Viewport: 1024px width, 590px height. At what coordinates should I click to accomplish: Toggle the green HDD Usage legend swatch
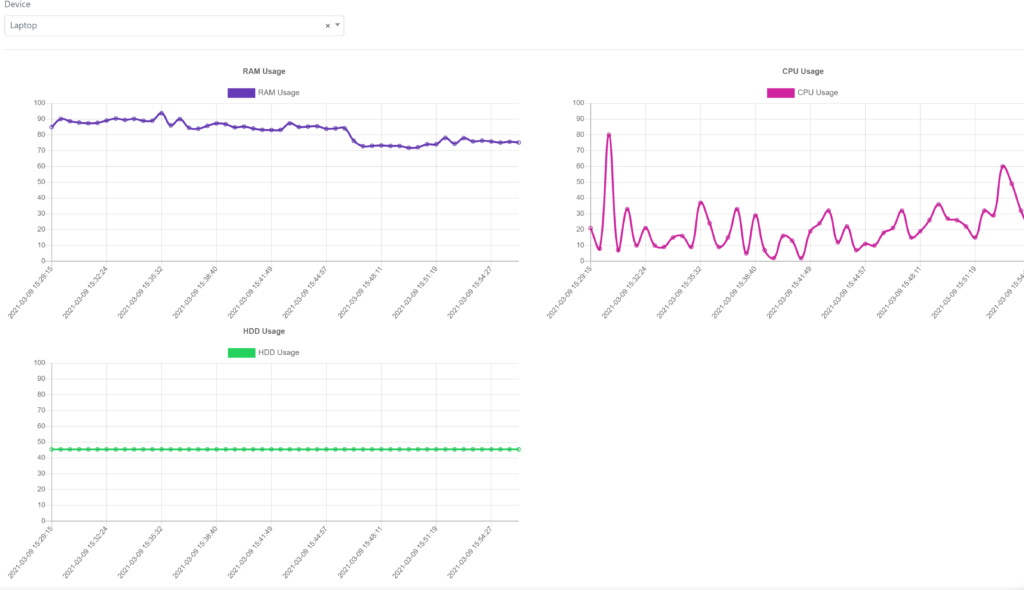[241, 353]
